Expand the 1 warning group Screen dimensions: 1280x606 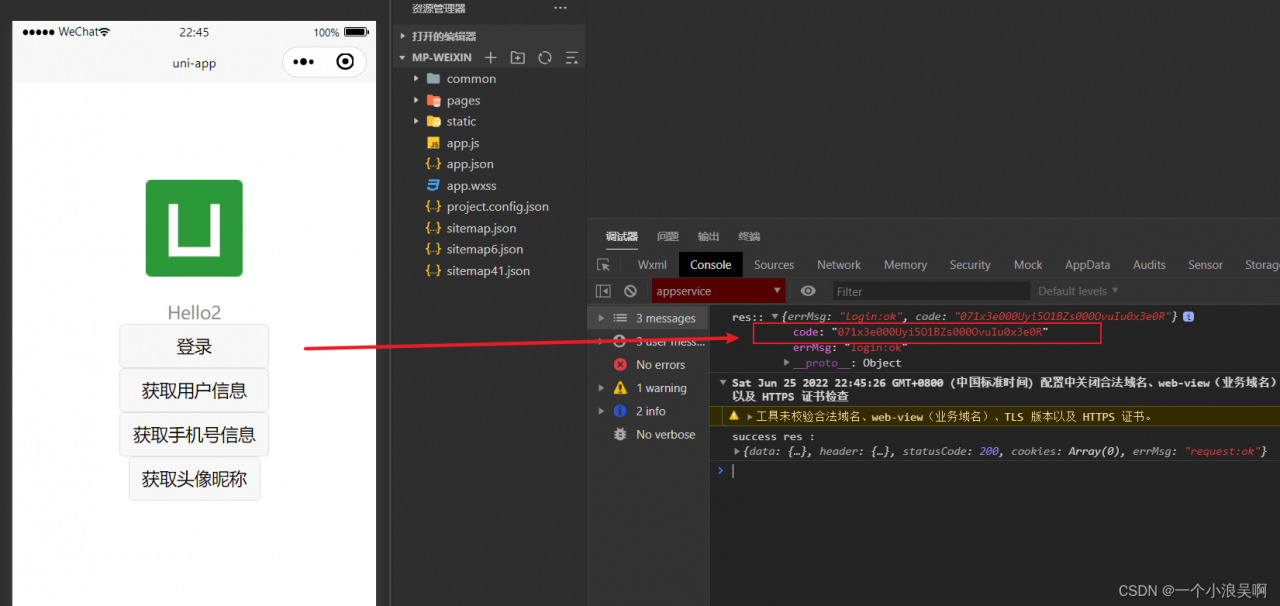pyautogui.click(x=601, y=388)
